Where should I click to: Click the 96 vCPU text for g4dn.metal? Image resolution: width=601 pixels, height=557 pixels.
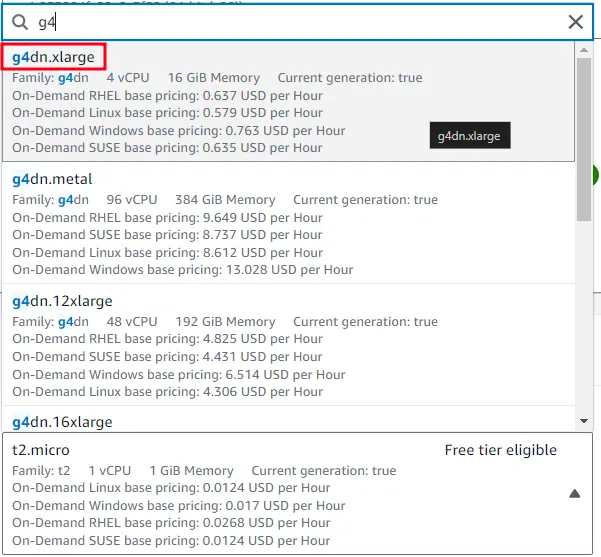(x=132, y=200)
